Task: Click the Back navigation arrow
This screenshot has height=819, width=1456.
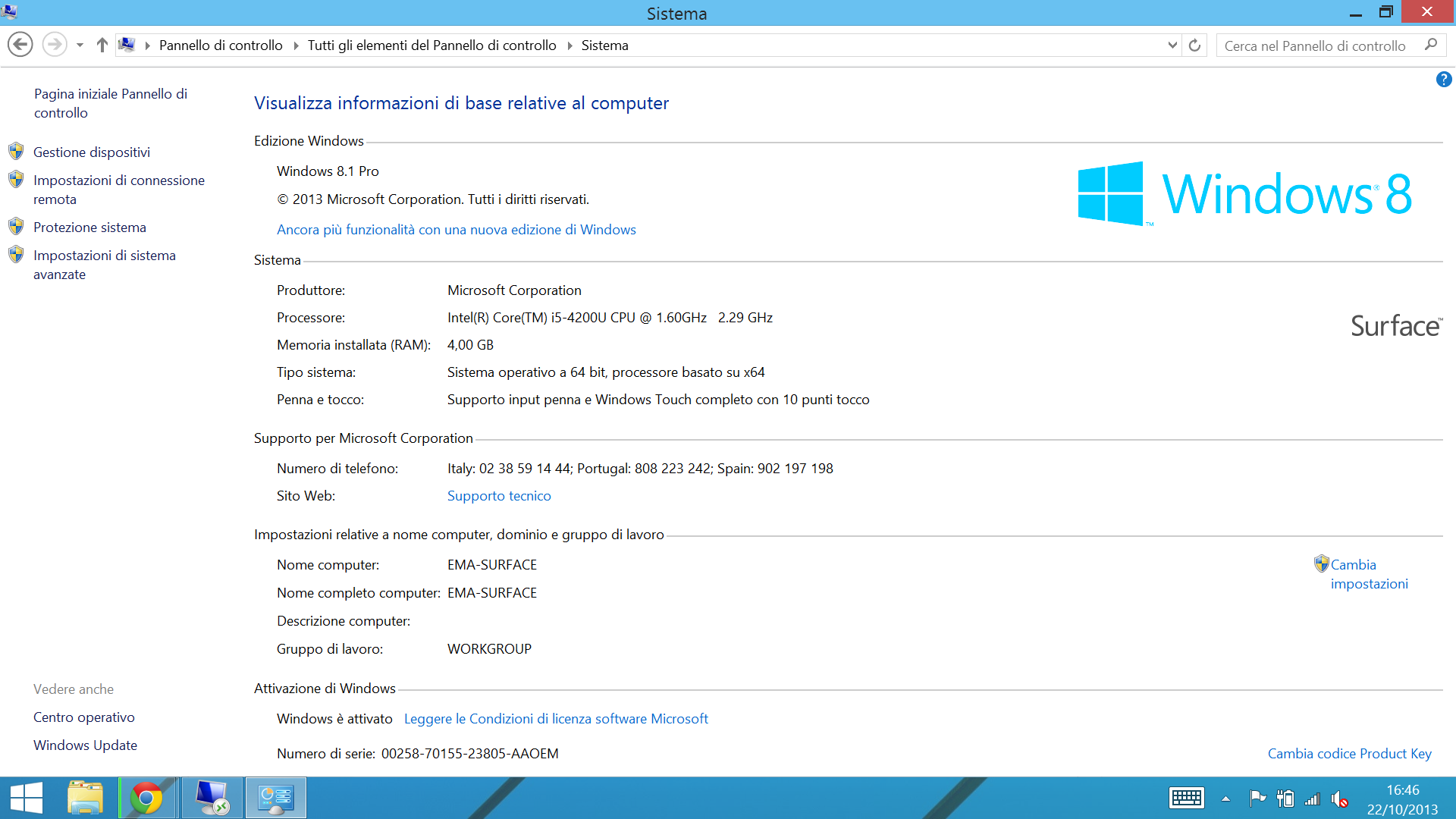Action: click(20, 45)
